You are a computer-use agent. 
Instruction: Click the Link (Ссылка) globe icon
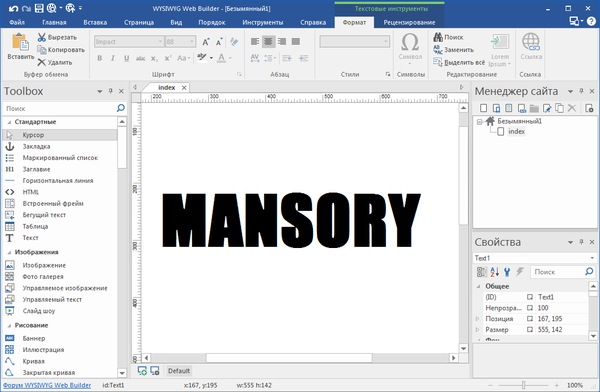point(531,42)
